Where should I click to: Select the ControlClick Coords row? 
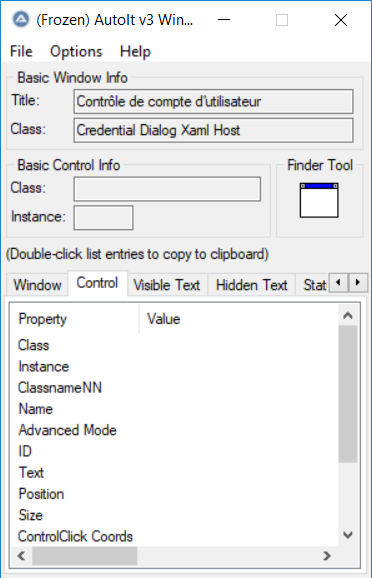pos(174,536)
